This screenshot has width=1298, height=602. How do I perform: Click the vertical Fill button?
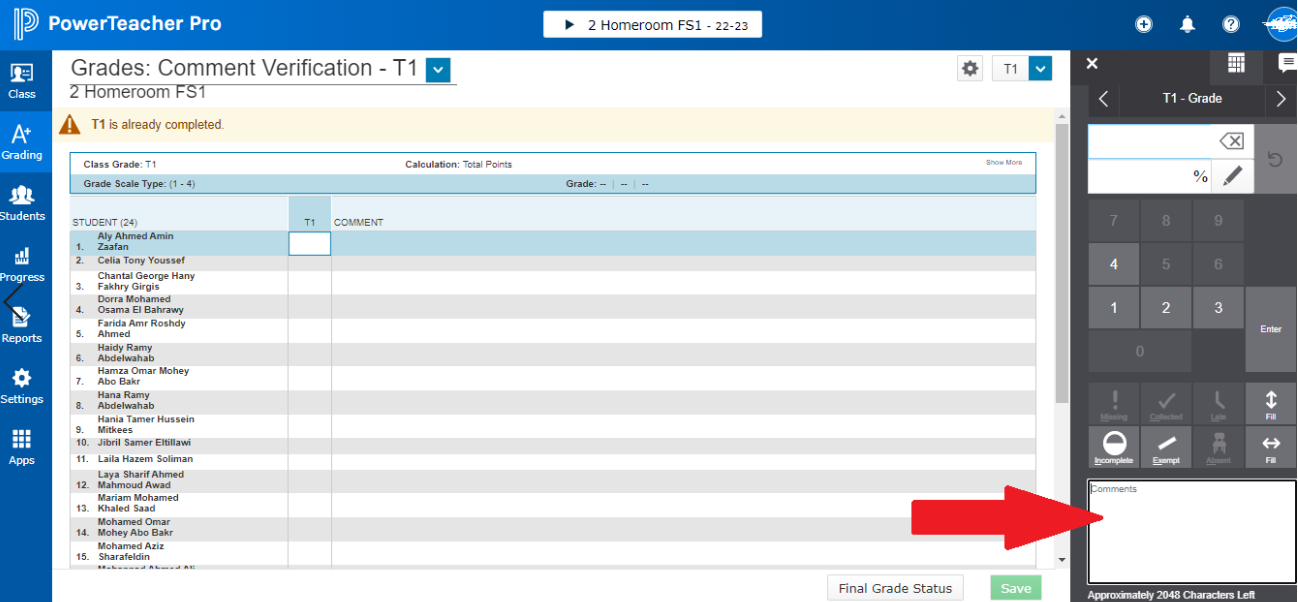[1271, 404]
